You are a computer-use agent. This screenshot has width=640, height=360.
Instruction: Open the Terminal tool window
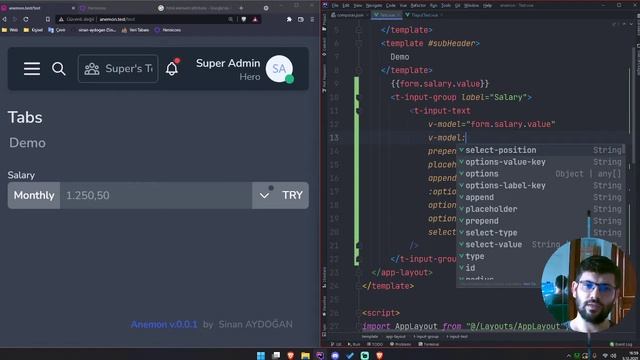[429, 344]
